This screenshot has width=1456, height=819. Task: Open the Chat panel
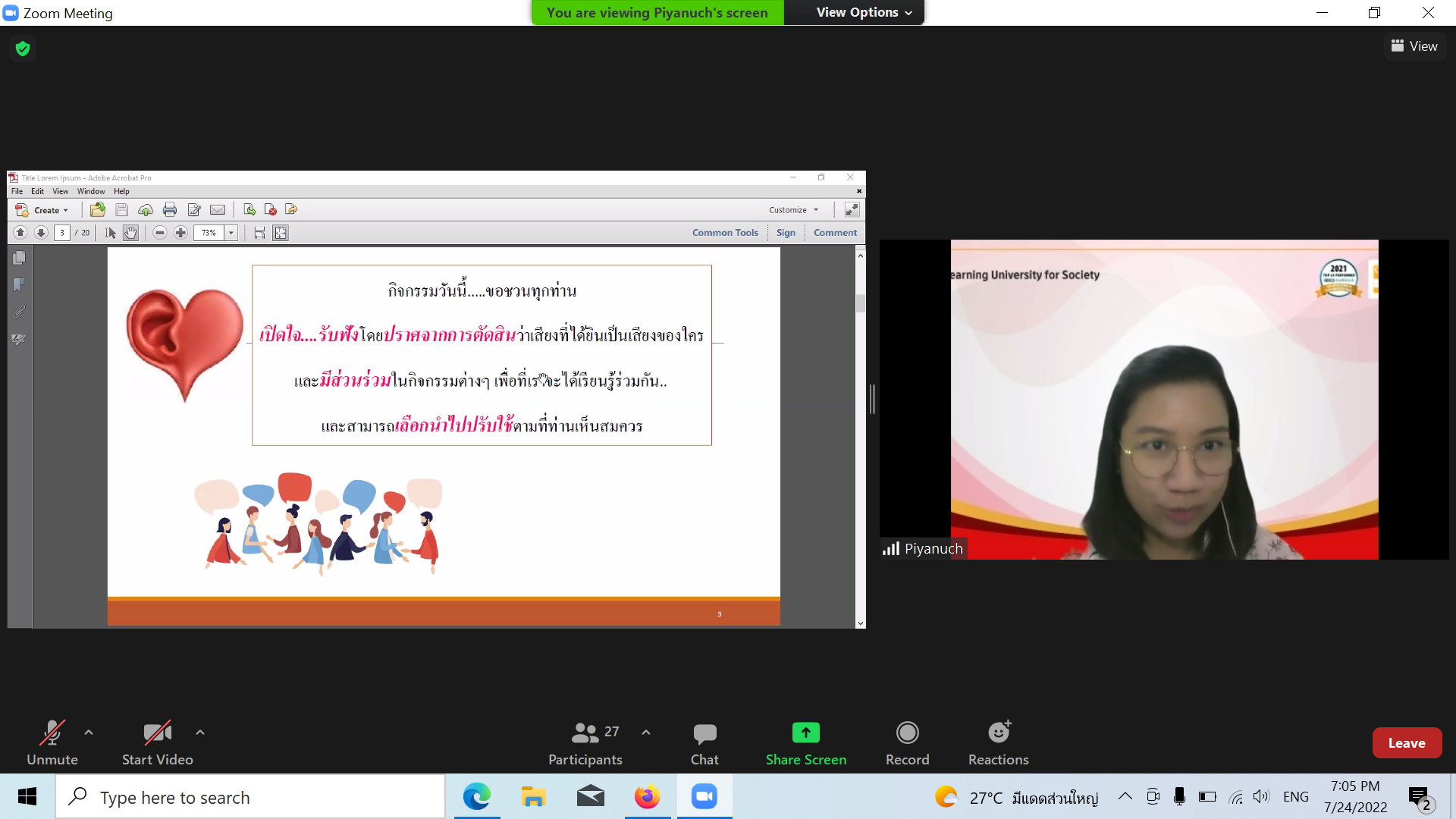pos(704,733)
